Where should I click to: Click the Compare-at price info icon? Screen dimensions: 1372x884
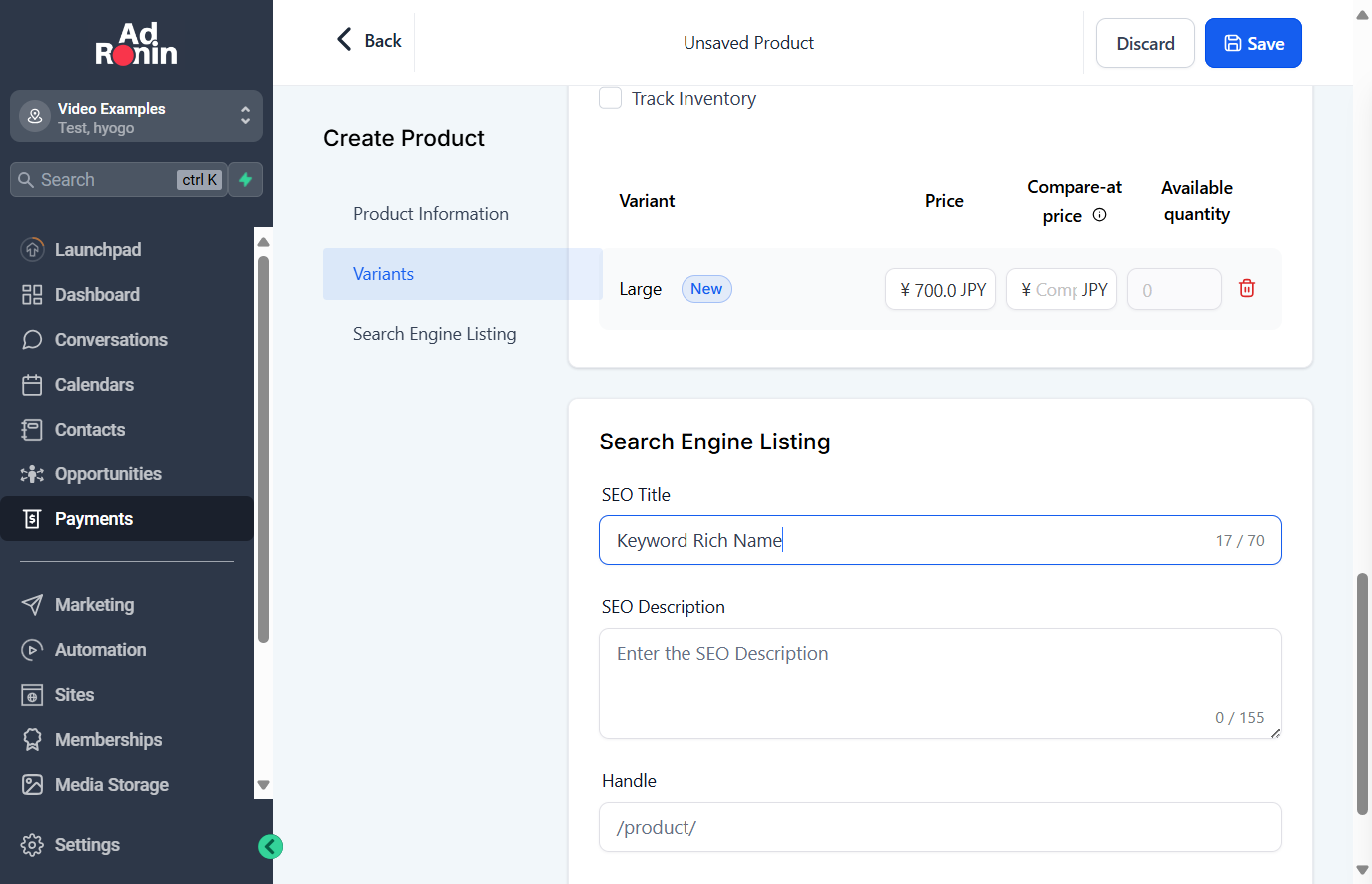click(1099, 215)
